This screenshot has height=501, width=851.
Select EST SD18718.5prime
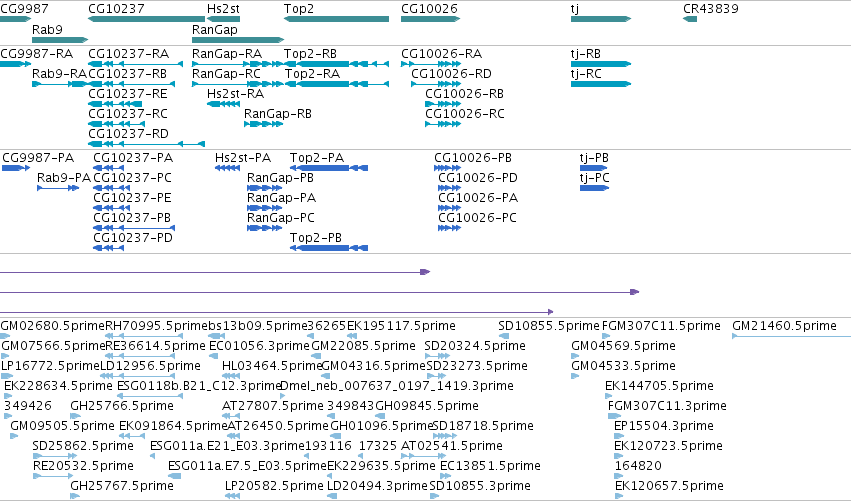pos(445,436)
